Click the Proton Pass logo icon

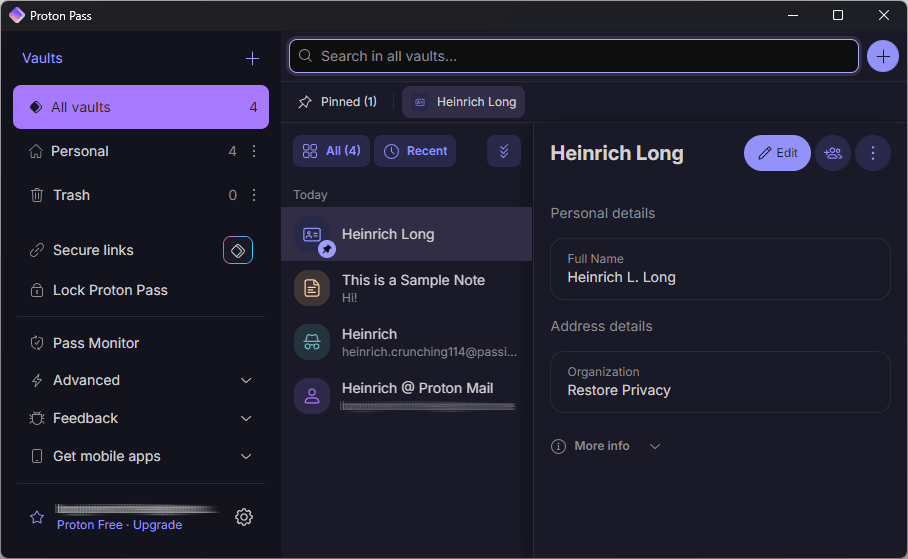click(17, 16)
